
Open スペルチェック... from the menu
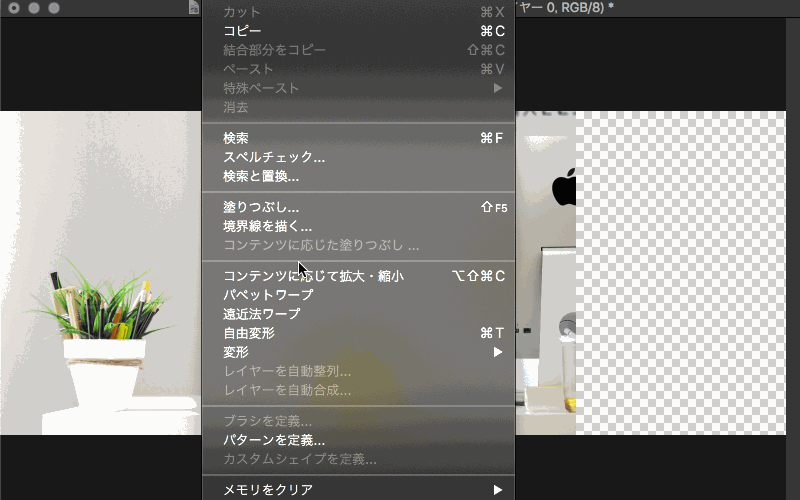point(358,157)
